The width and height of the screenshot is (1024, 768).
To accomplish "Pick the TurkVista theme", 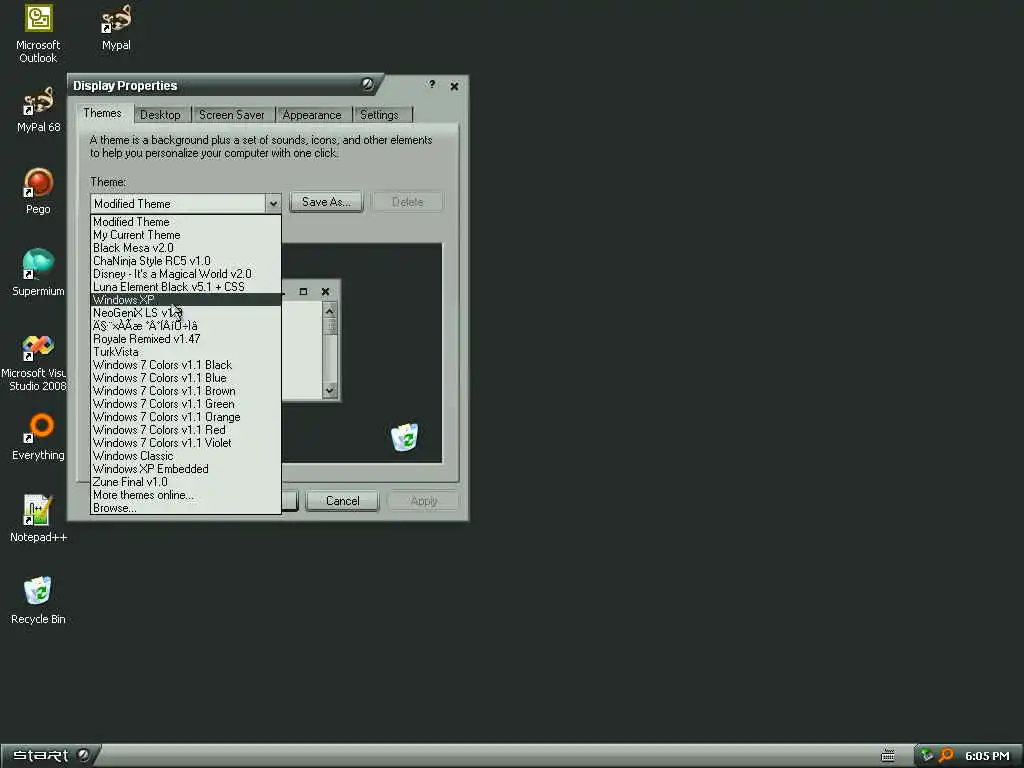I will click(x=185, y=352).
